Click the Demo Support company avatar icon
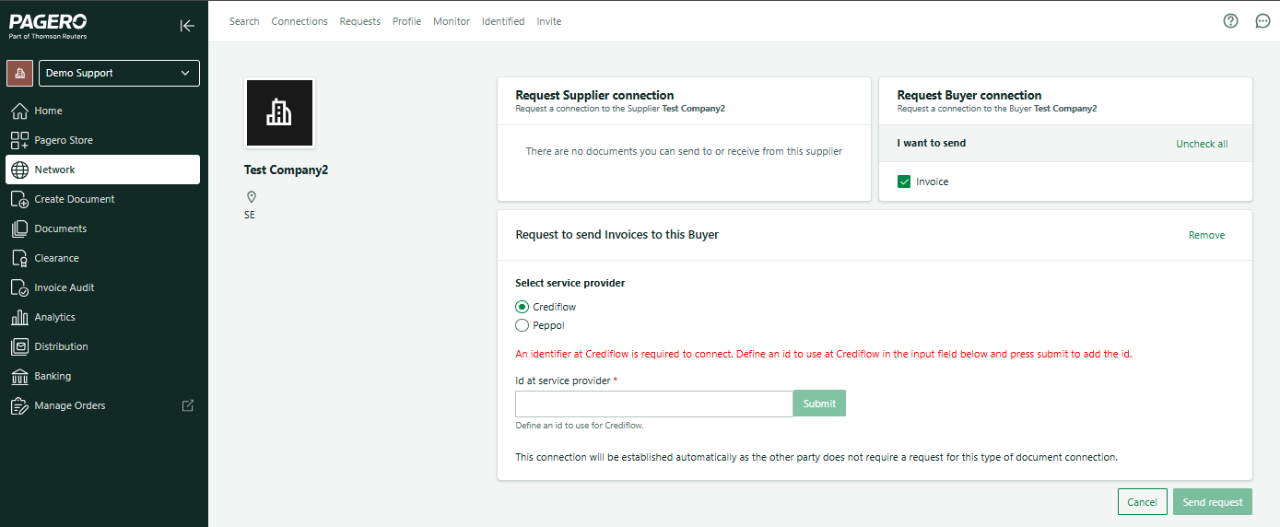Viewport: 1280px width, 527px height. coord(20,73)
